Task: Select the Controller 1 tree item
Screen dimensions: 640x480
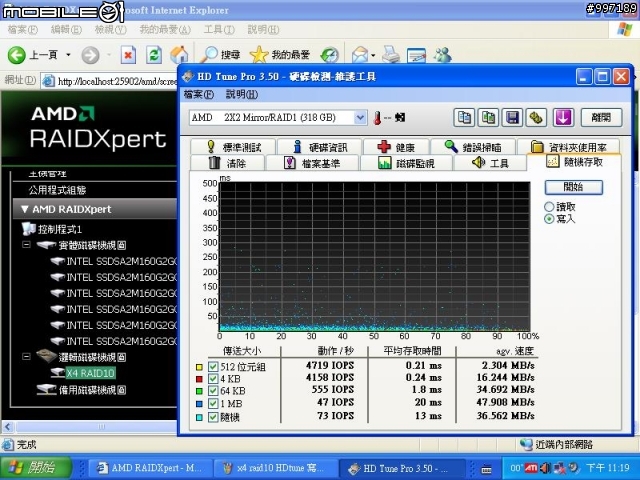Action: [x=60, y=229]
